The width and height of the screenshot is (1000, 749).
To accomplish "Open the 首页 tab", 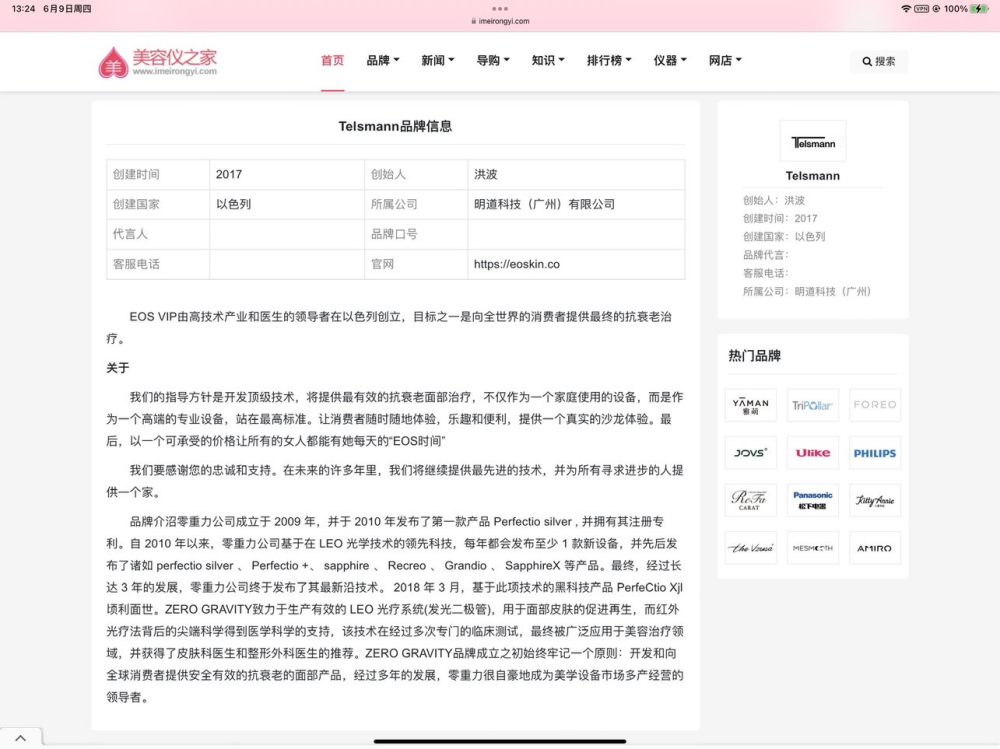I will [x=332, y=61].
